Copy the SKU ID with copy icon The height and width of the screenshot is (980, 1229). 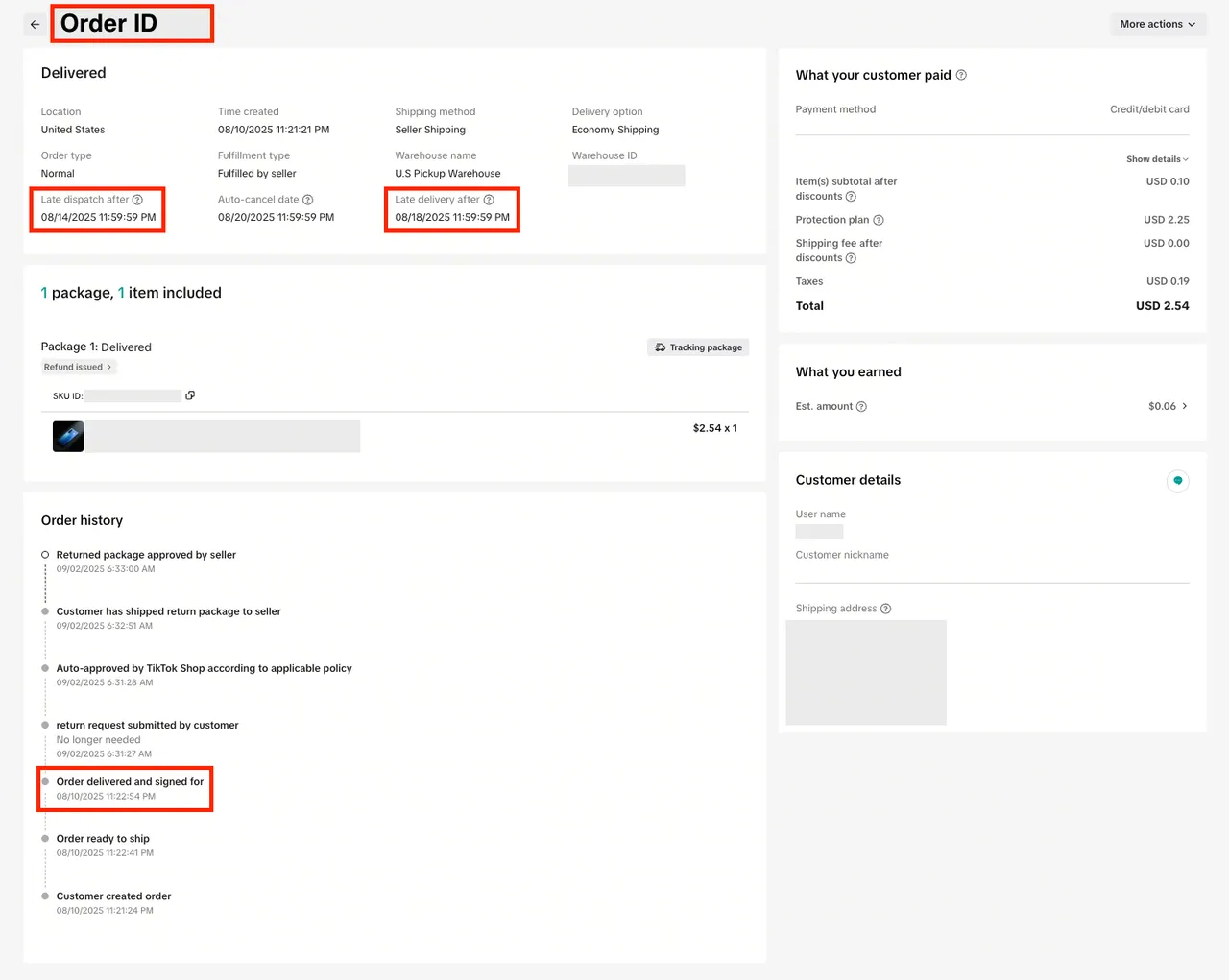click(190, 395)
